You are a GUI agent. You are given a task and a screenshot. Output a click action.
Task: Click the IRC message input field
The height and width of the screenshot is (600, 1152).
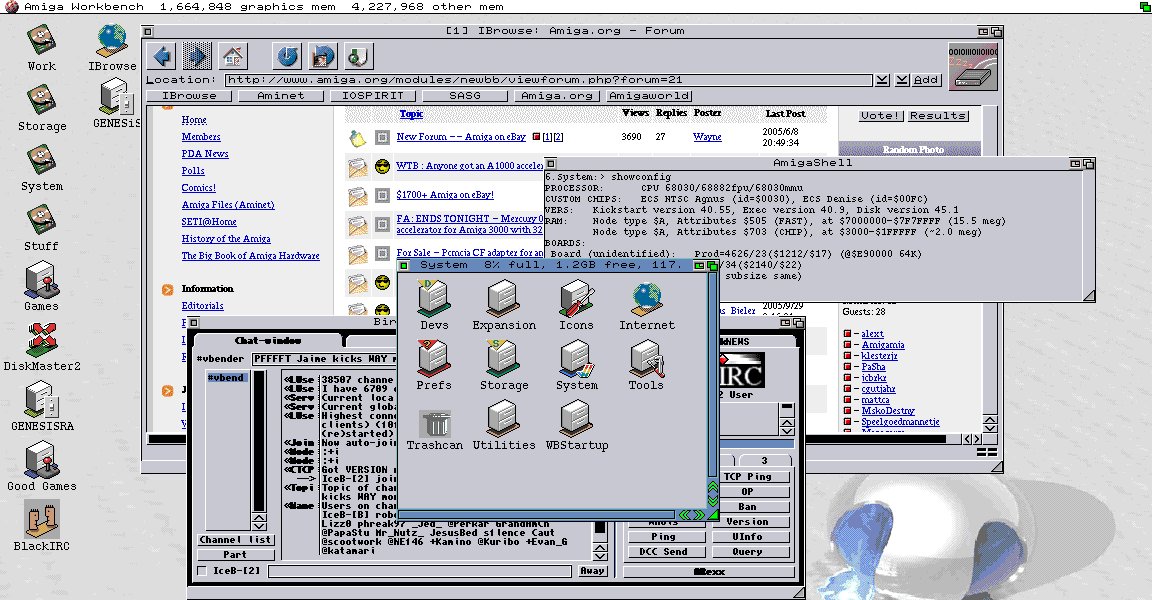pyautogui.click(x=420, y=571)
